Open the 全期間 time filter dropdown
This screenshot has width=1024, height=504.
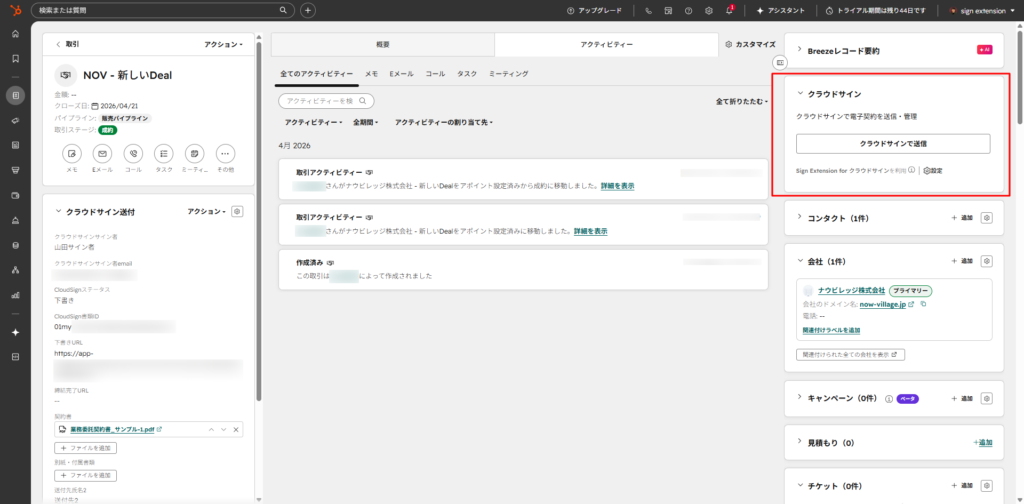(366, 122)
